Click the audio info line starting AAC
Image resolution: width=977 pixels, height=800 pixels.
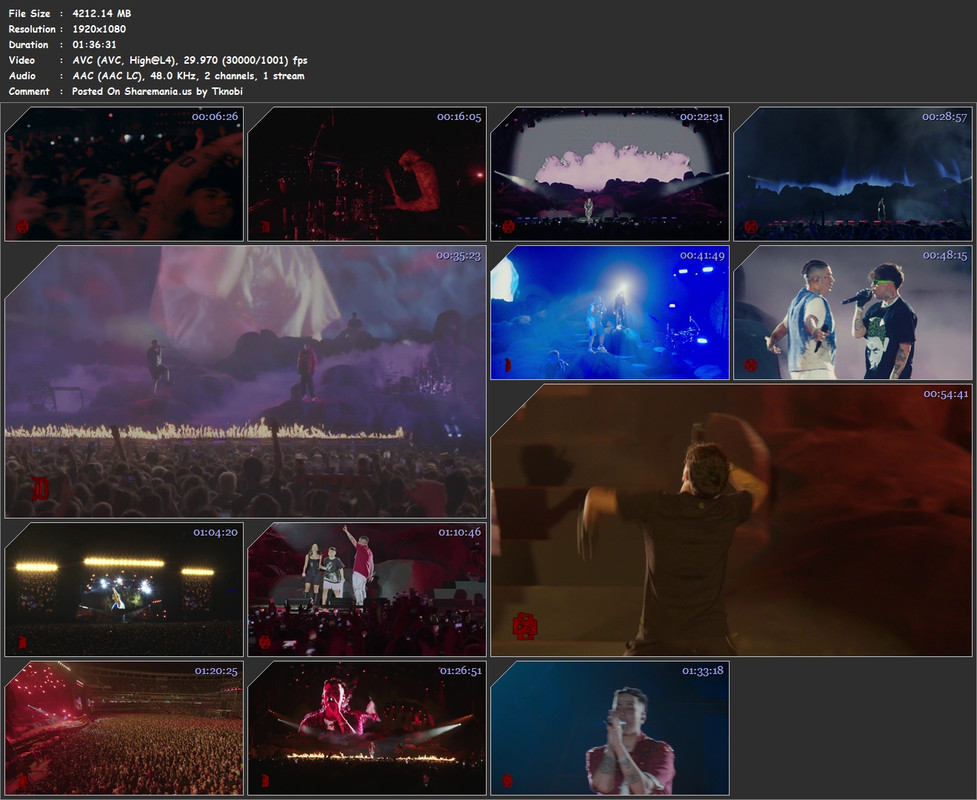pos(188,75)
